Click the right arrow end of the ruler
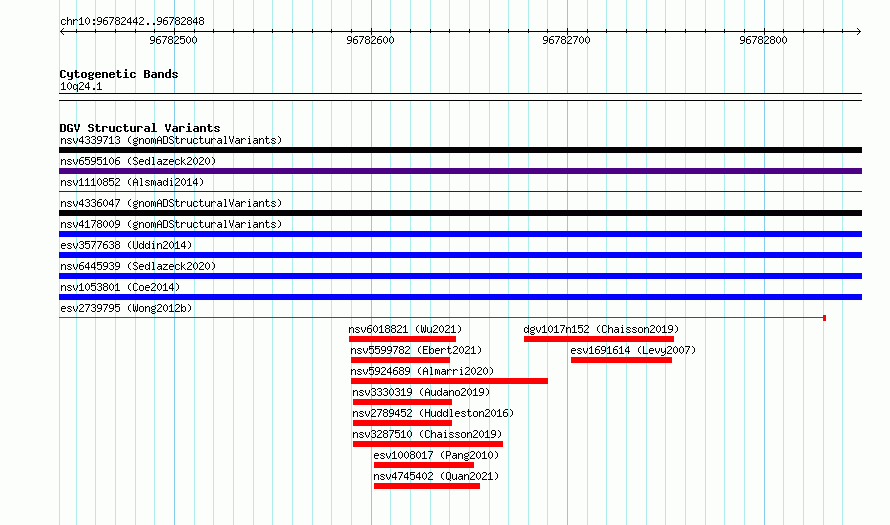This screenshot has width=890, height=525. coord(859,32)
